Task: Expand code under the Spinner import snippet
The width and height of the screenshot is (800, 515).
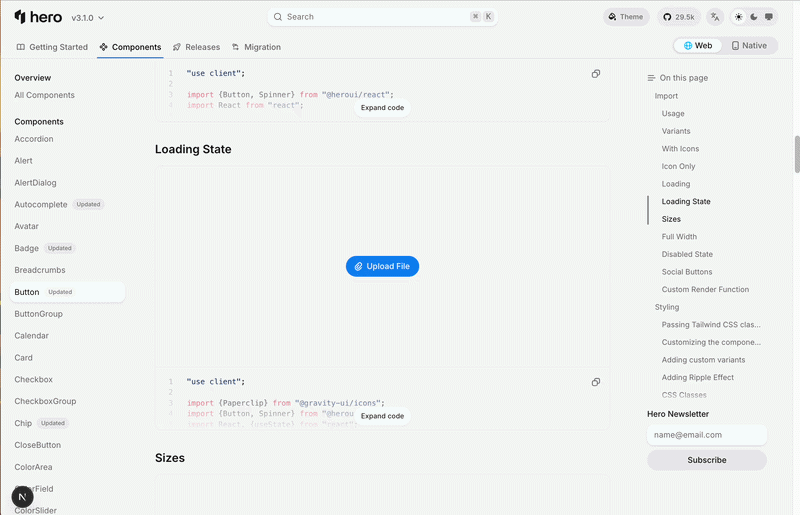Action: [382, 108]
